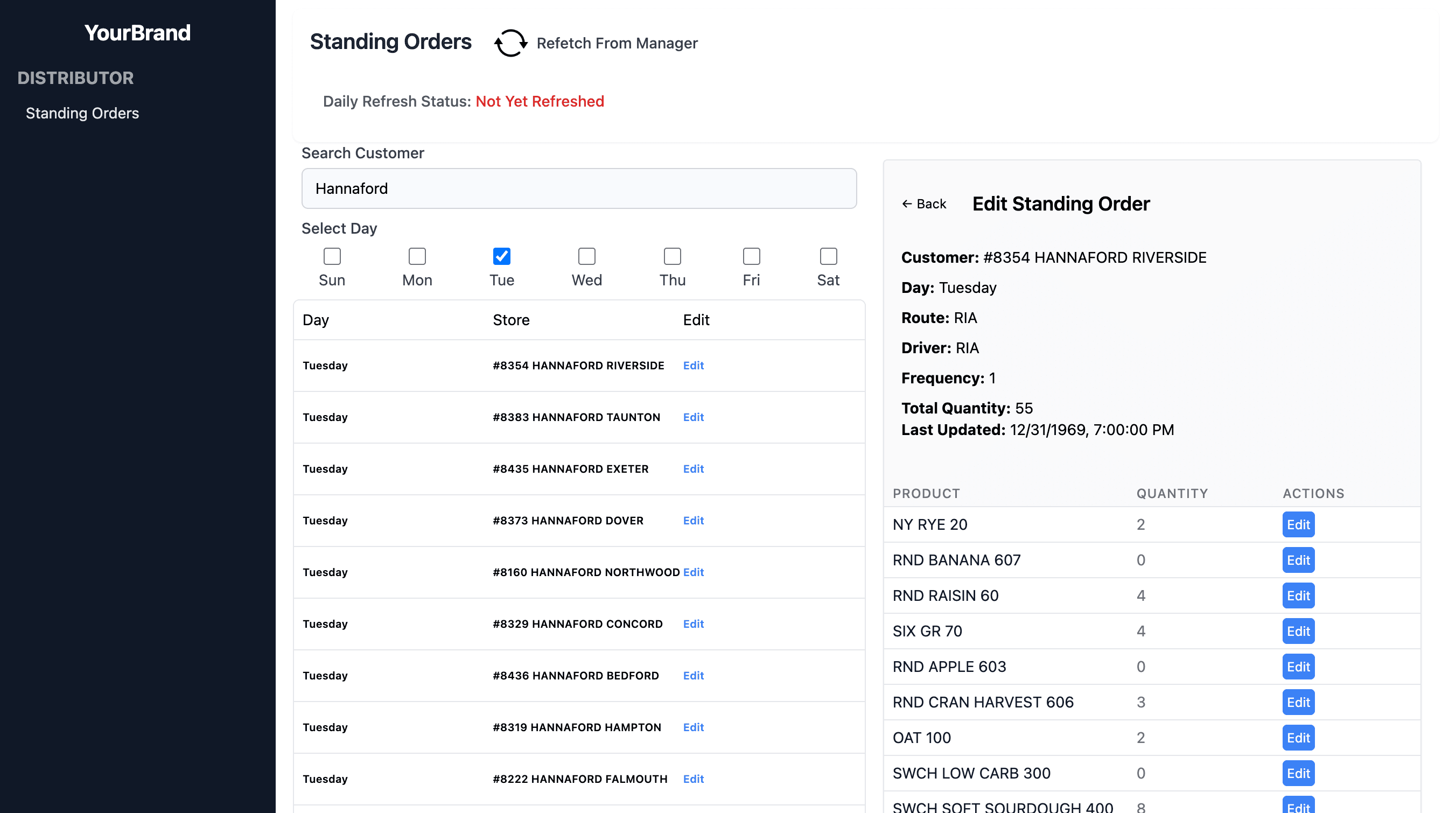Click the #8373 HANNAFORD DOVER store name
The height and width of the screenshot is (813, 1456).
point(568,520)
